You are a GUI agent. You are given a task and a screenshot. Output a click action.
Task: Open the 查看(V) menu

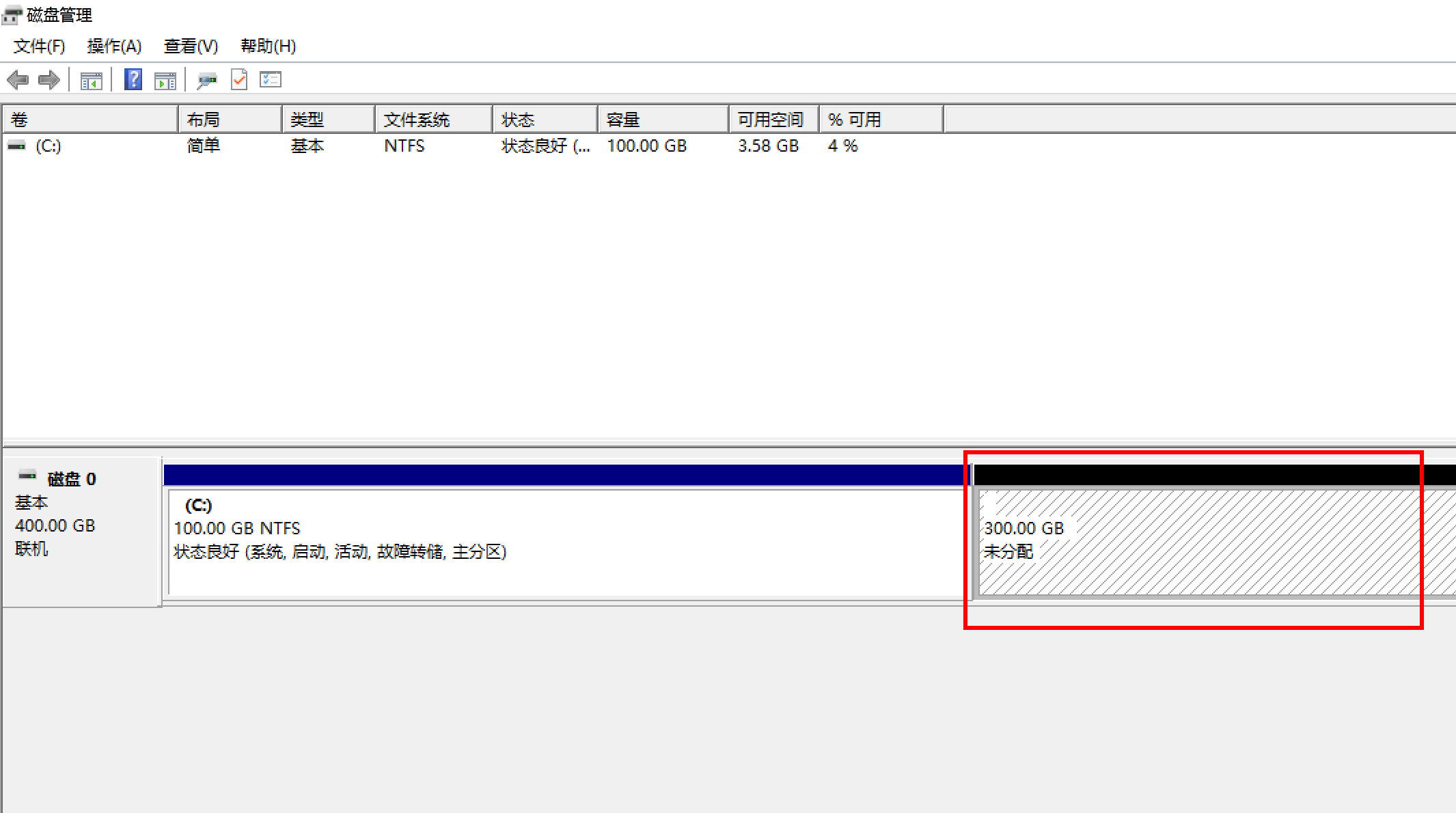pyautogui.click(x=191, y=46)
